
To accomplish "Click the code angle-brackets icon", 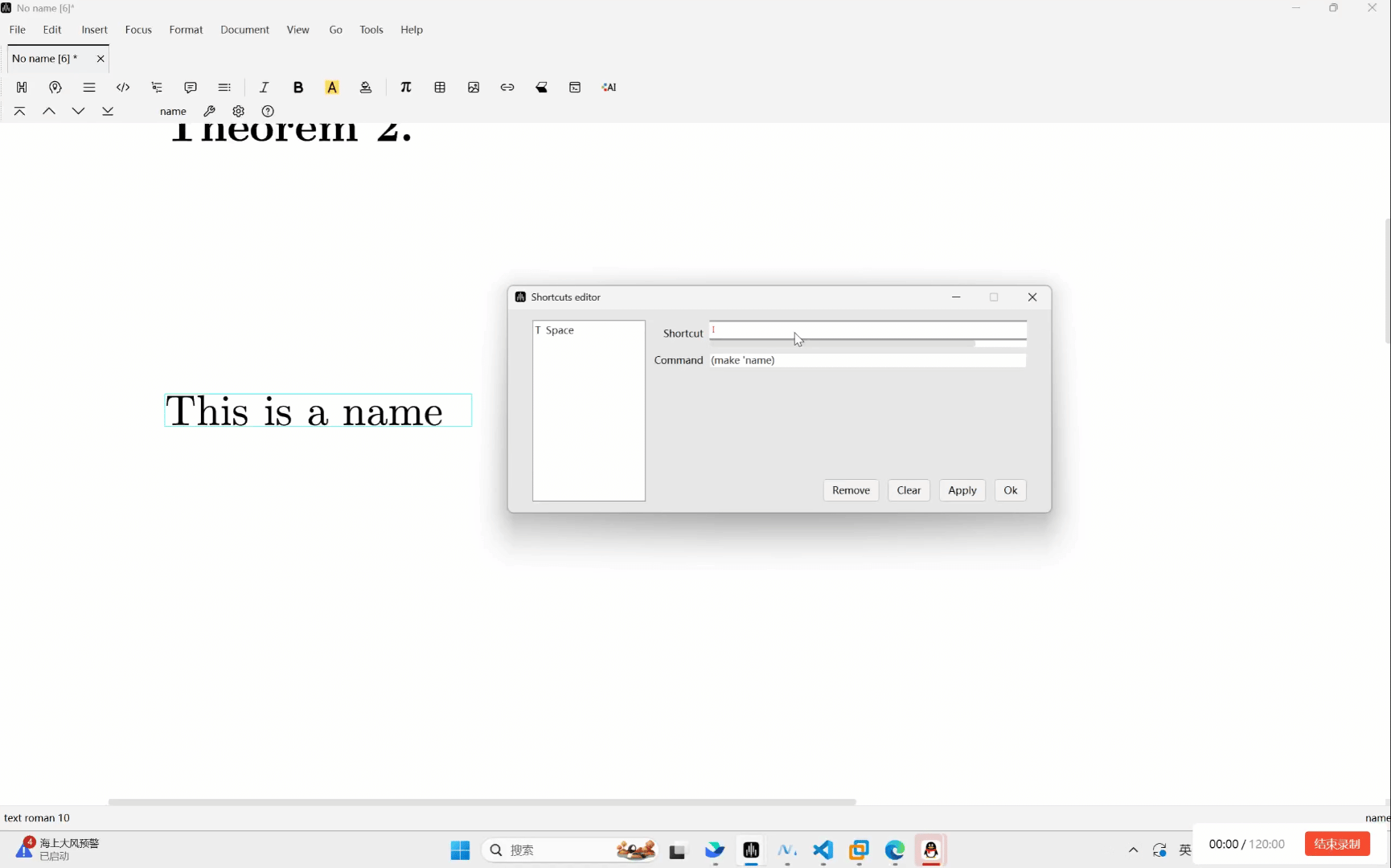I will (x=123, y=88).
